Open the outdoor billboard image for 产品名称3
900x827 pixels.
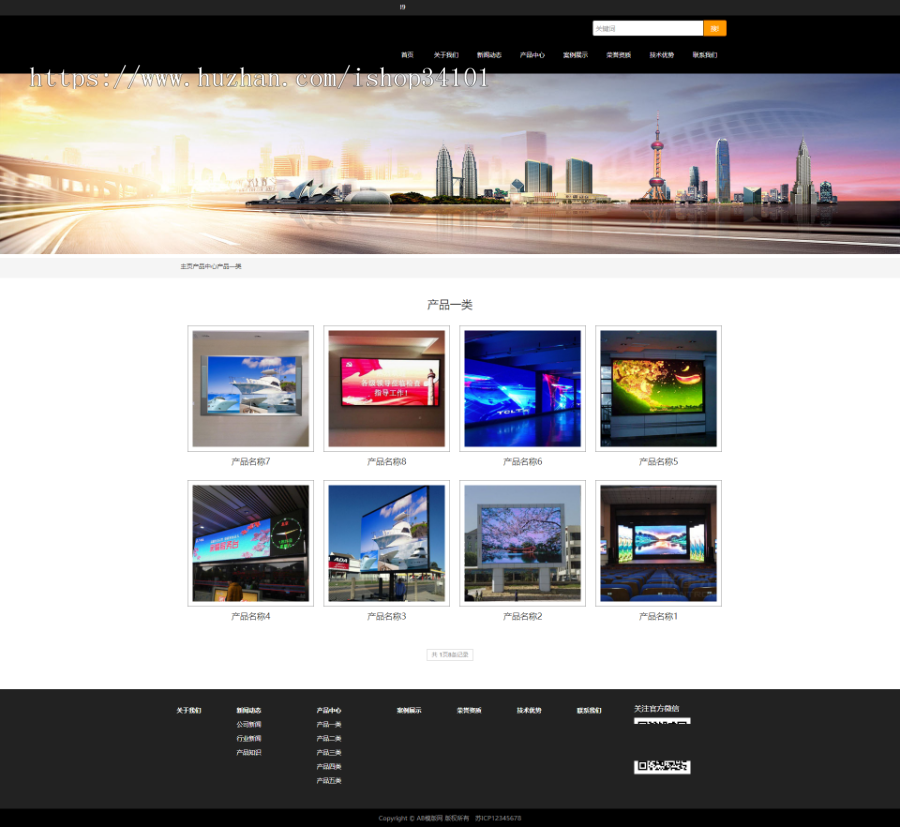pyautogui.click(x=386, y=543)
